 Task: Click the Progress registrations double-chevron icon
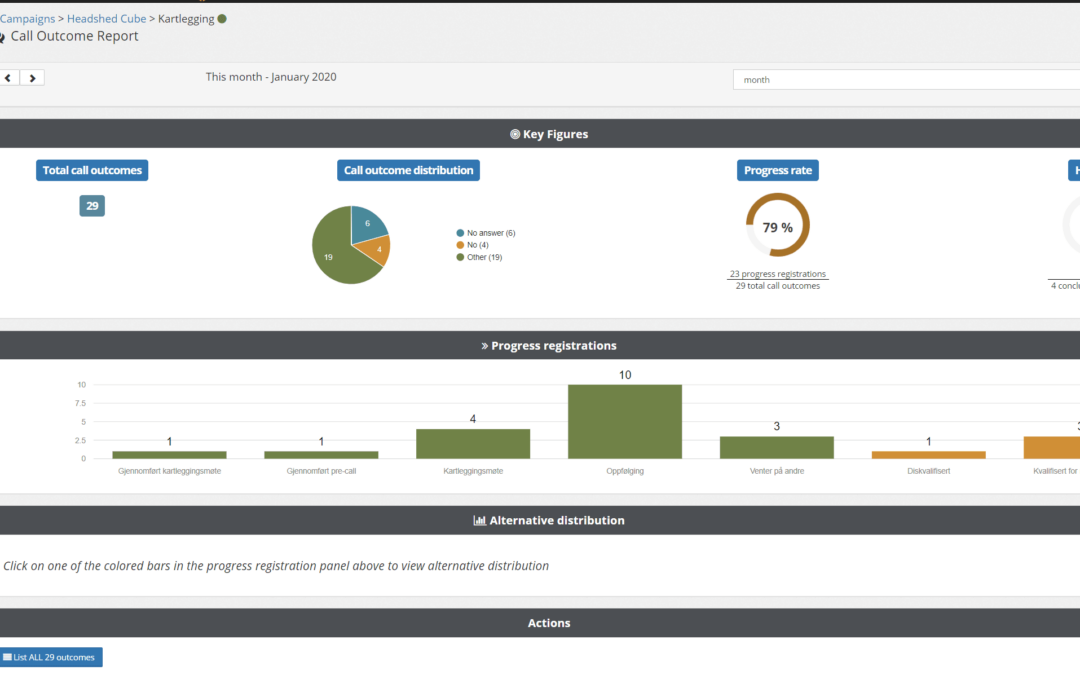tap(484, 346)
